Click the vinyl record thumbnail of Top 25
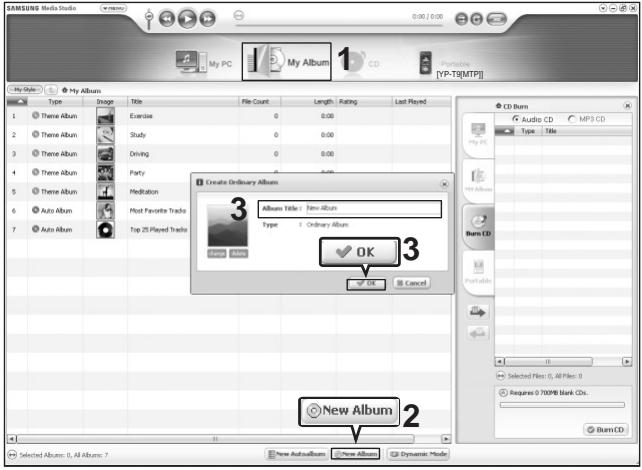The height and width of the screenshot is (470, 642). pos(105,229)
